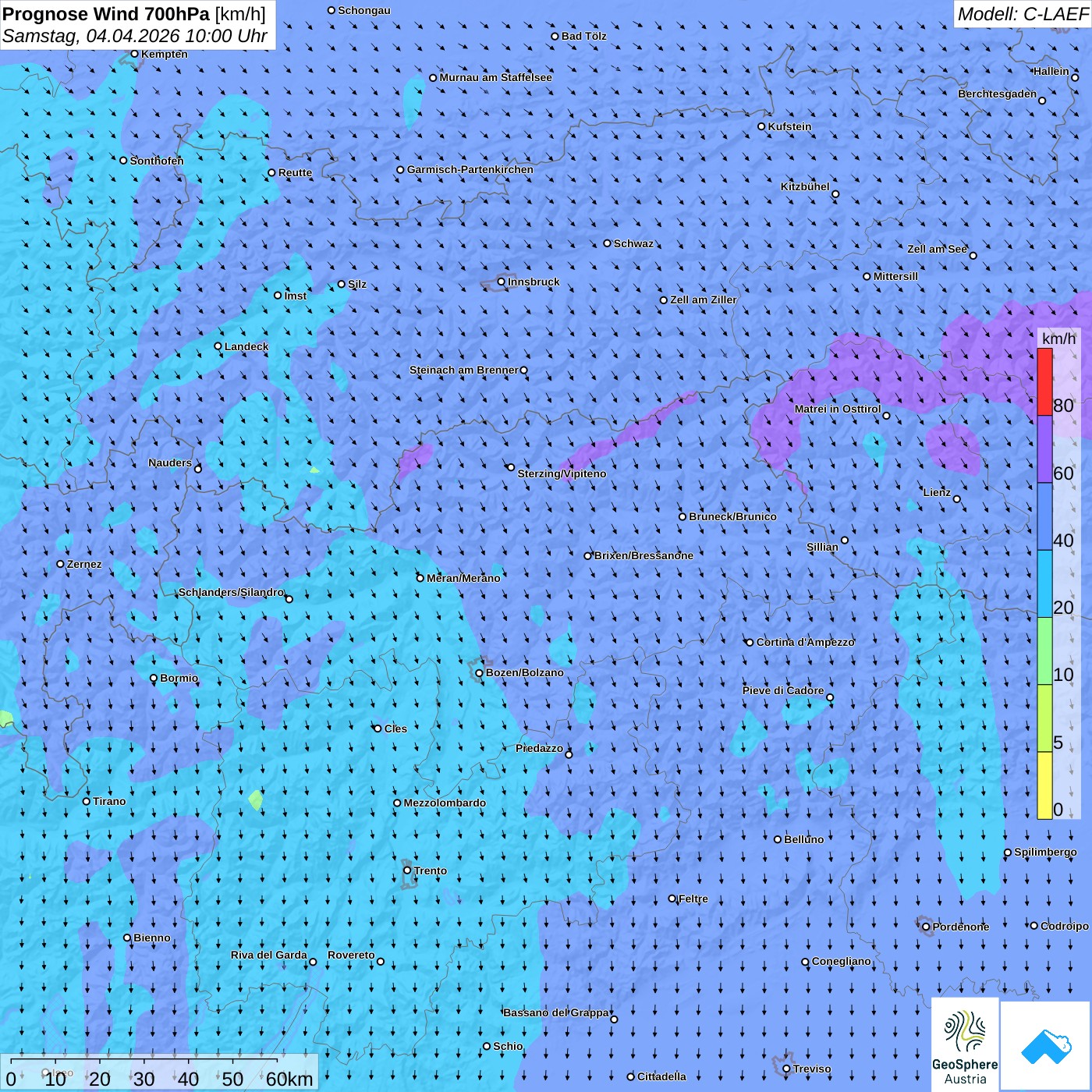The height and width of the screenshot is (1092, 1092).
Task: Click the Garmisch-Partenkirchen label
Action: point(470,169)
